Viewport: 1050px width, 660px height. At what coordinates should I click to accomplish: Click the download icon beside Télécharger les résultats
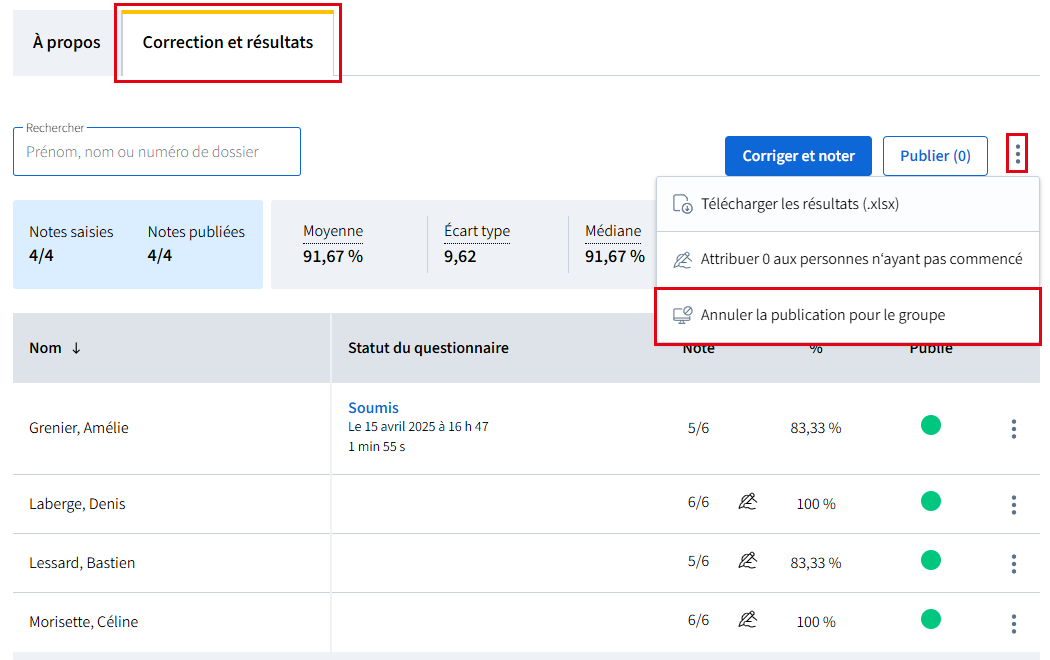pos(683,204)
